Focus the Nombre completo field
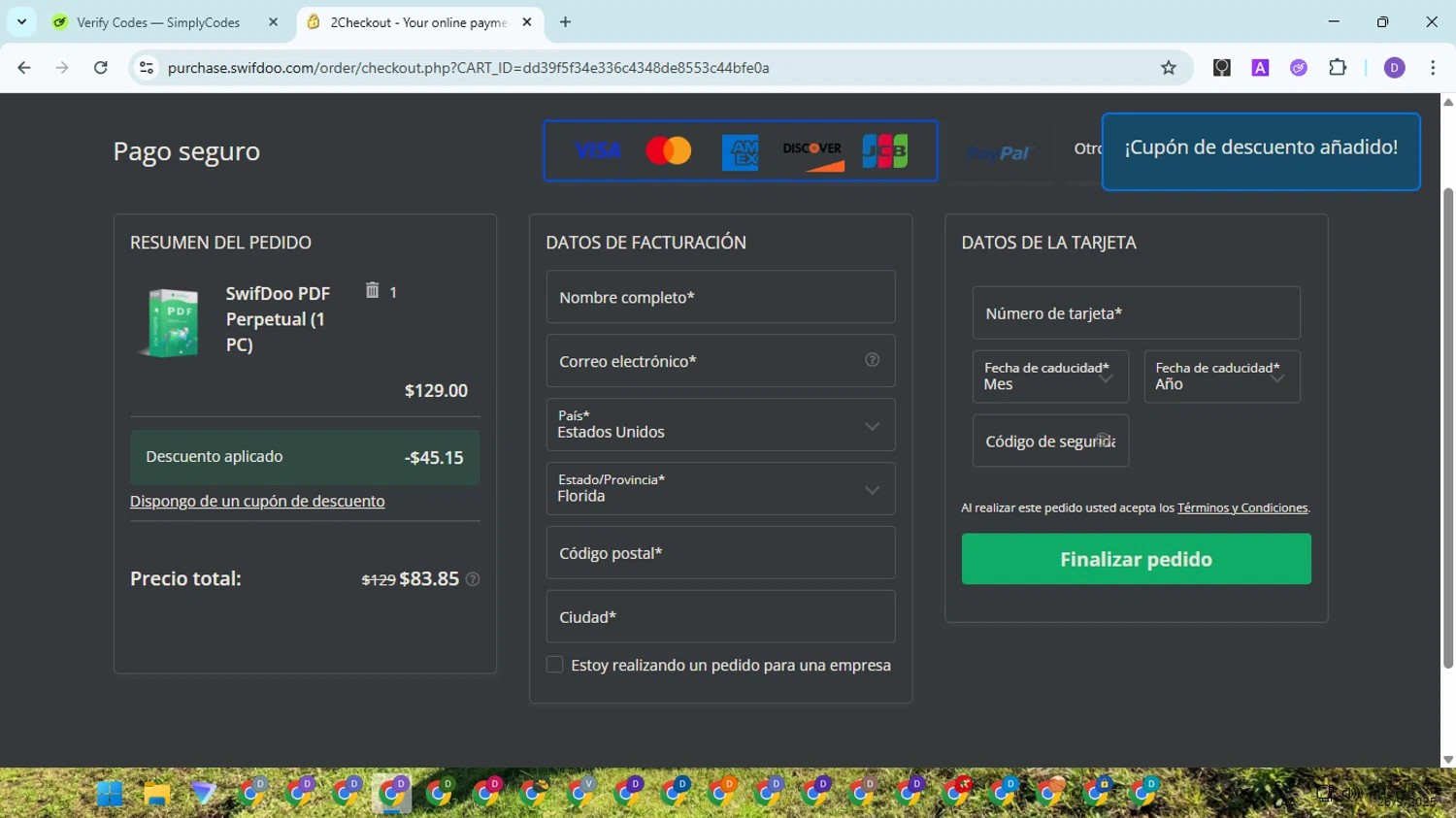The width and height of the screenshot is (1456, 818). (x=720, y=297)
